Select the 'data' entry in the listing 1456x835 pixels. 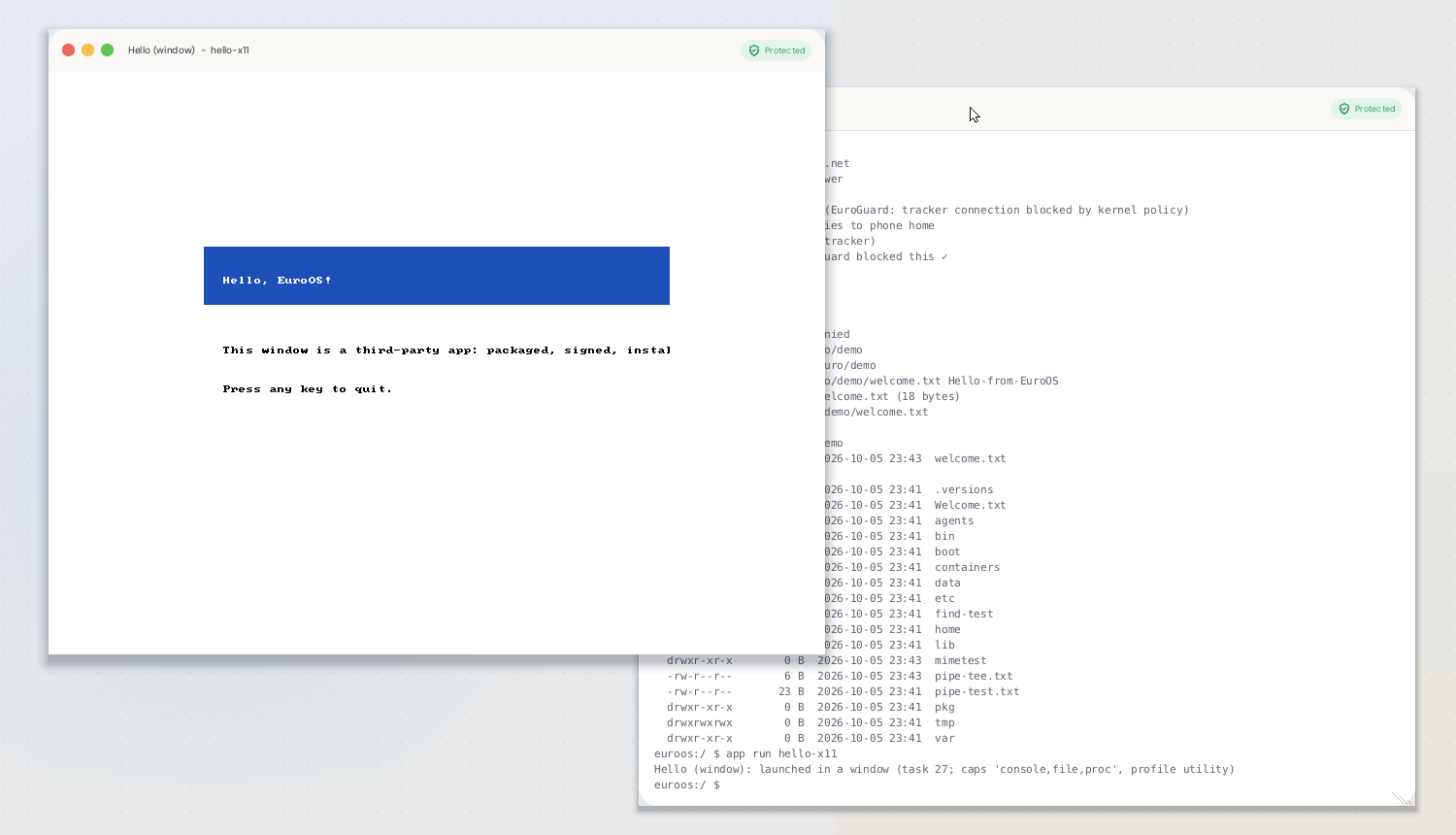point(947,583)
